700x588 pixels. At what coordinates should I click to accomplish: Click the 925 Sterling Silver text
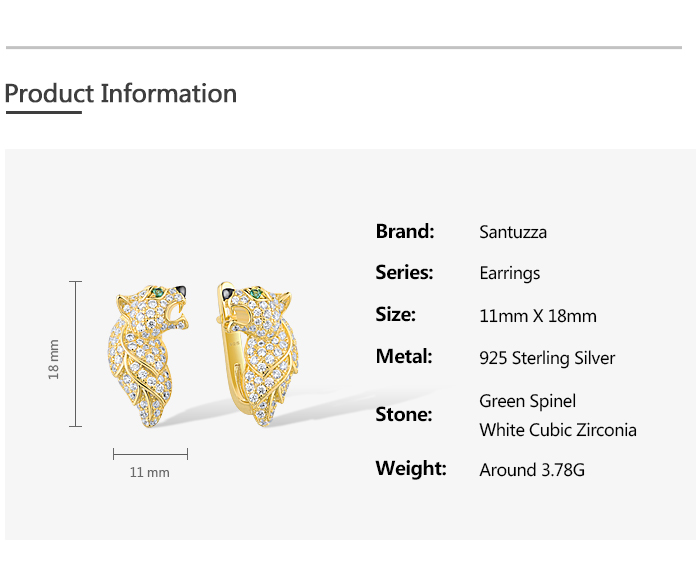(547, 358)
